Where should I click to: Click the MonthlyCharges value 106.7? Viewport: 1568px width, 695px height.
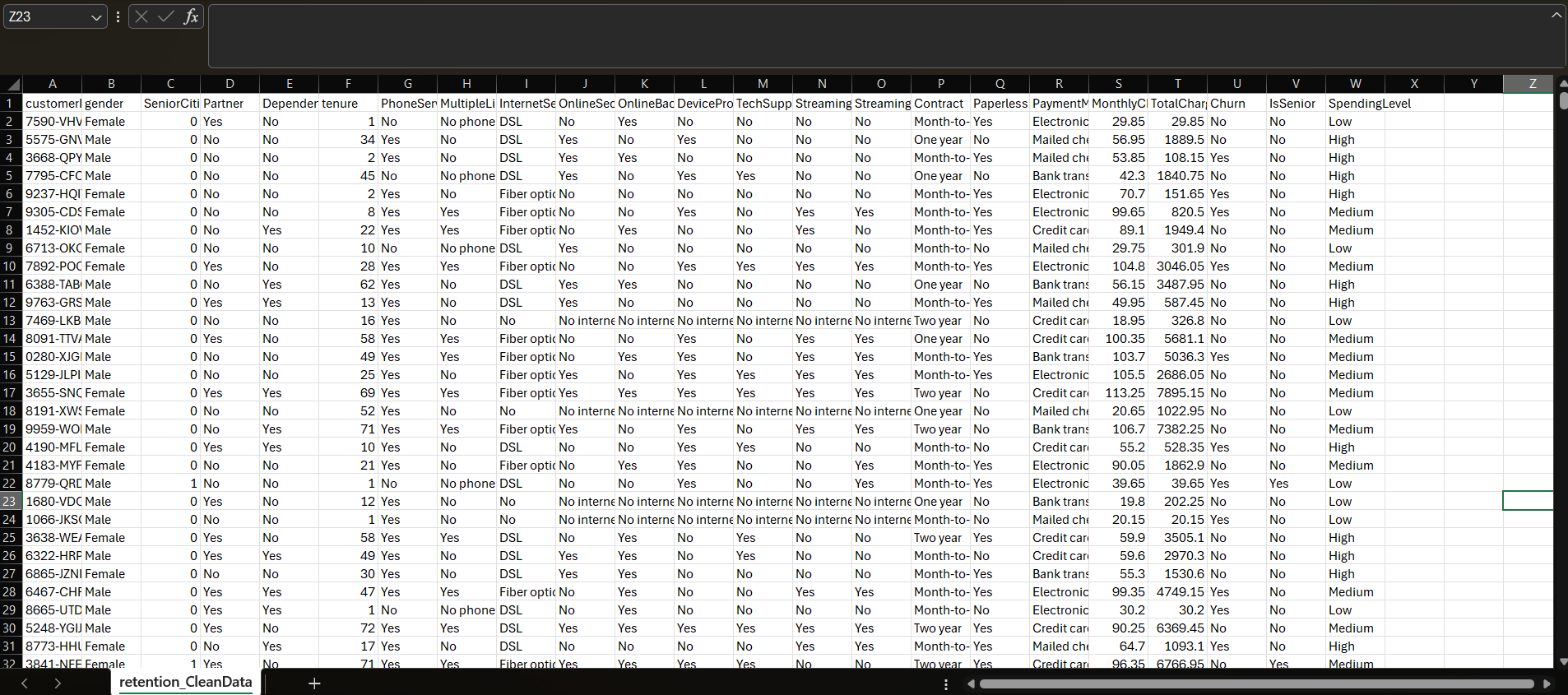[x=1119, y=429]
